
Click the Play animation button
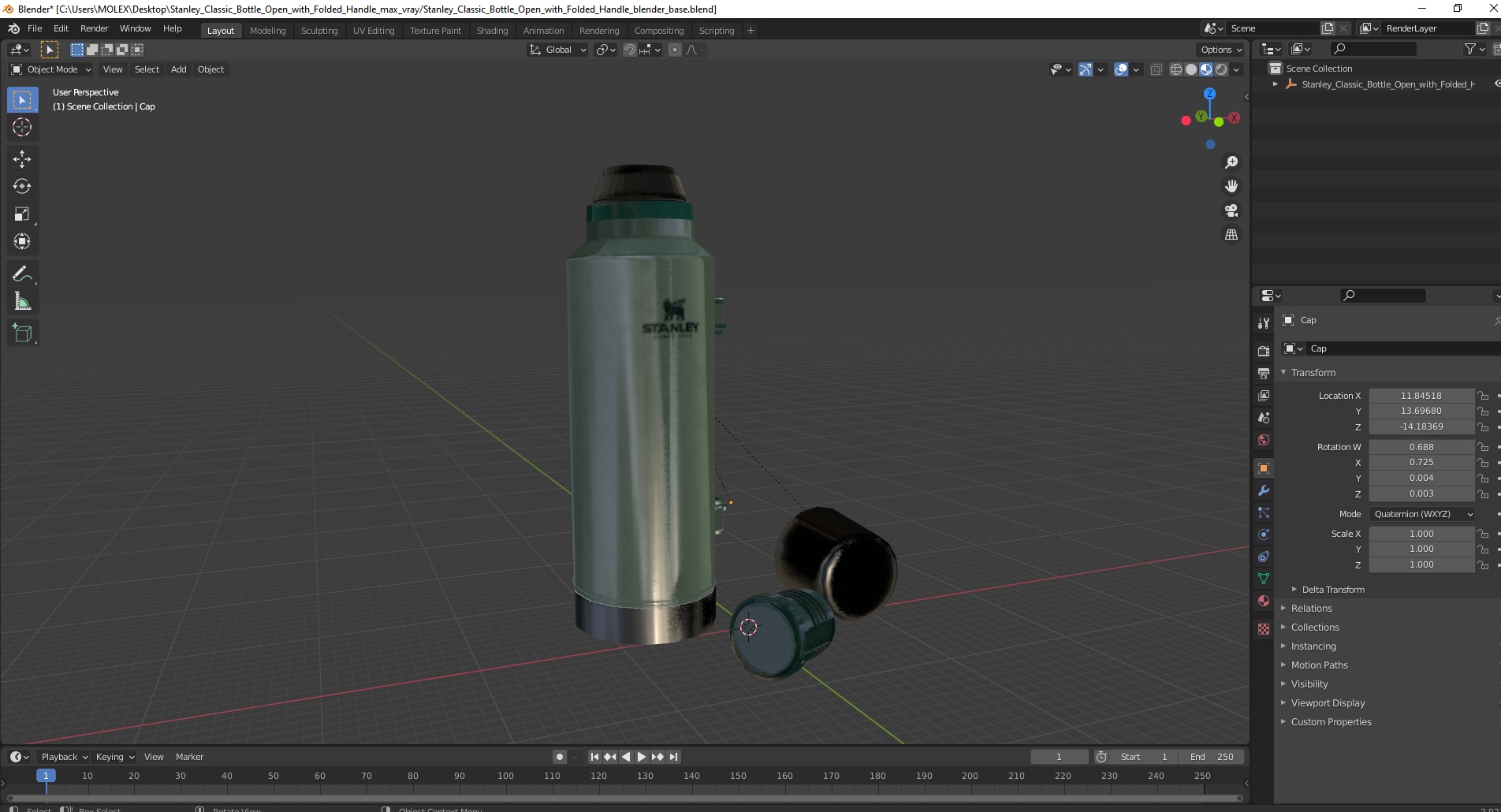tap(642, 757)
